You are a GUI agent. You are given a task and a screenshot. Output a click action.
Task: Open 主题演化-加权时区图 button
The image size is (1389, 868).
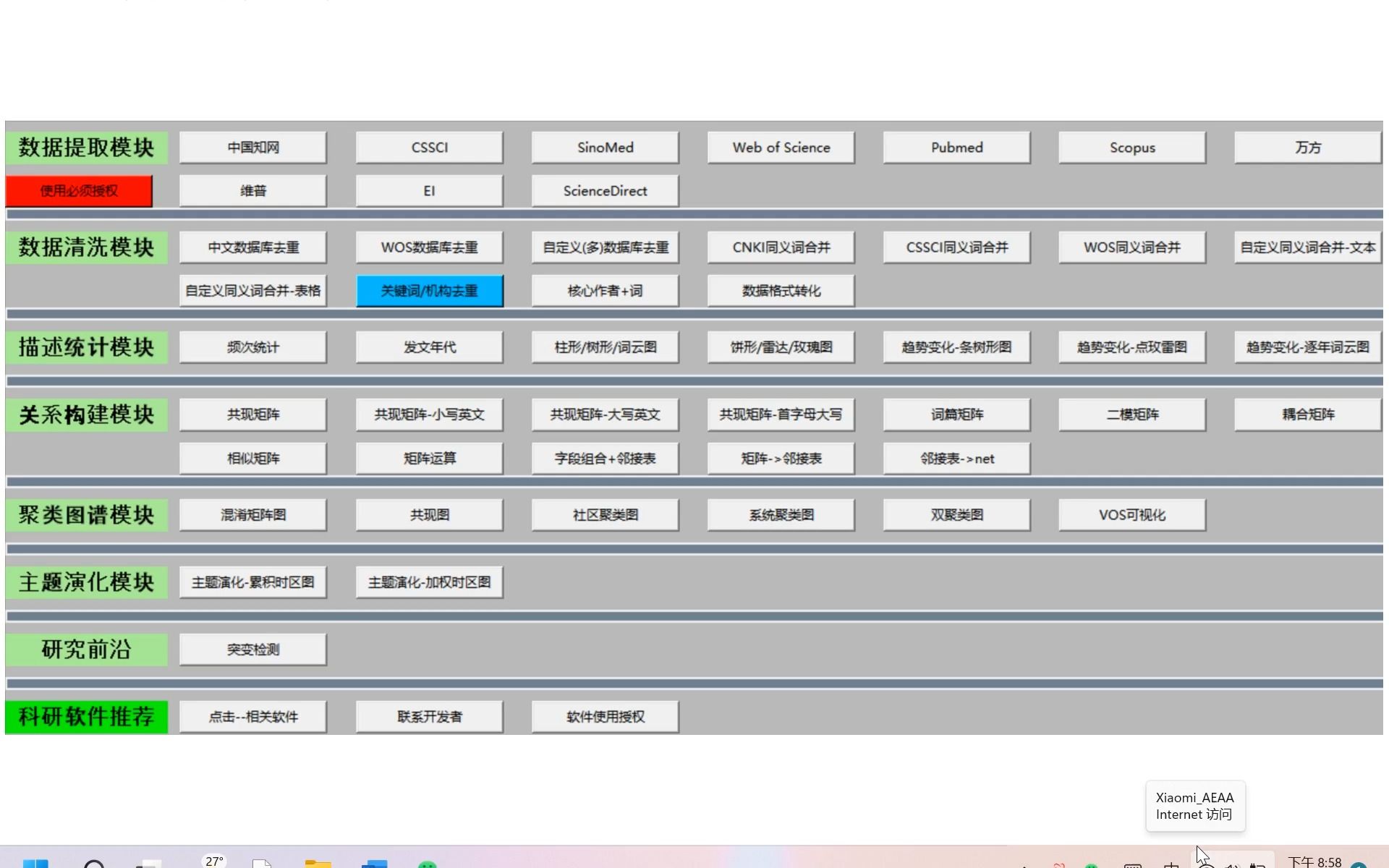coord(430,582)
